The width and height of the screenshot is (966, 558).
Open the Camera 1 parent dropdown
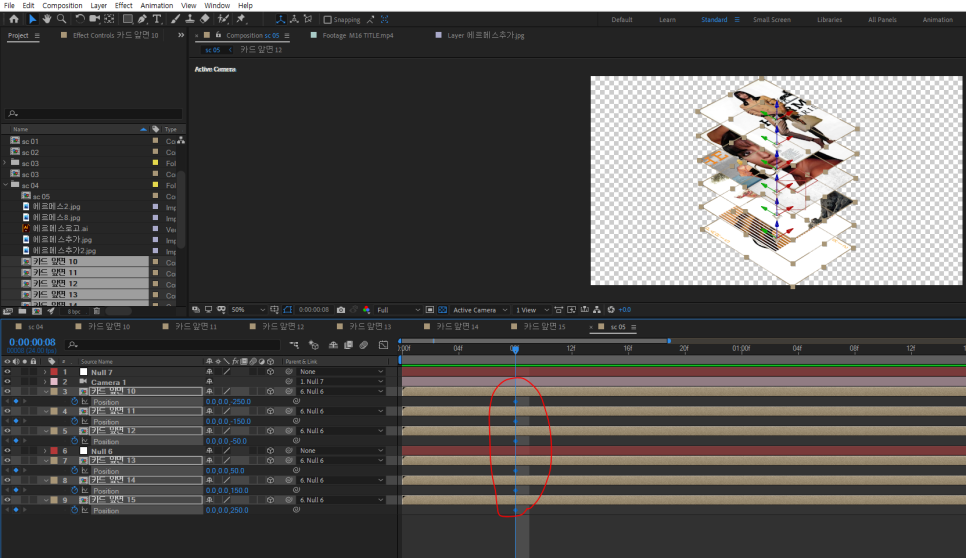click(341, 382)
